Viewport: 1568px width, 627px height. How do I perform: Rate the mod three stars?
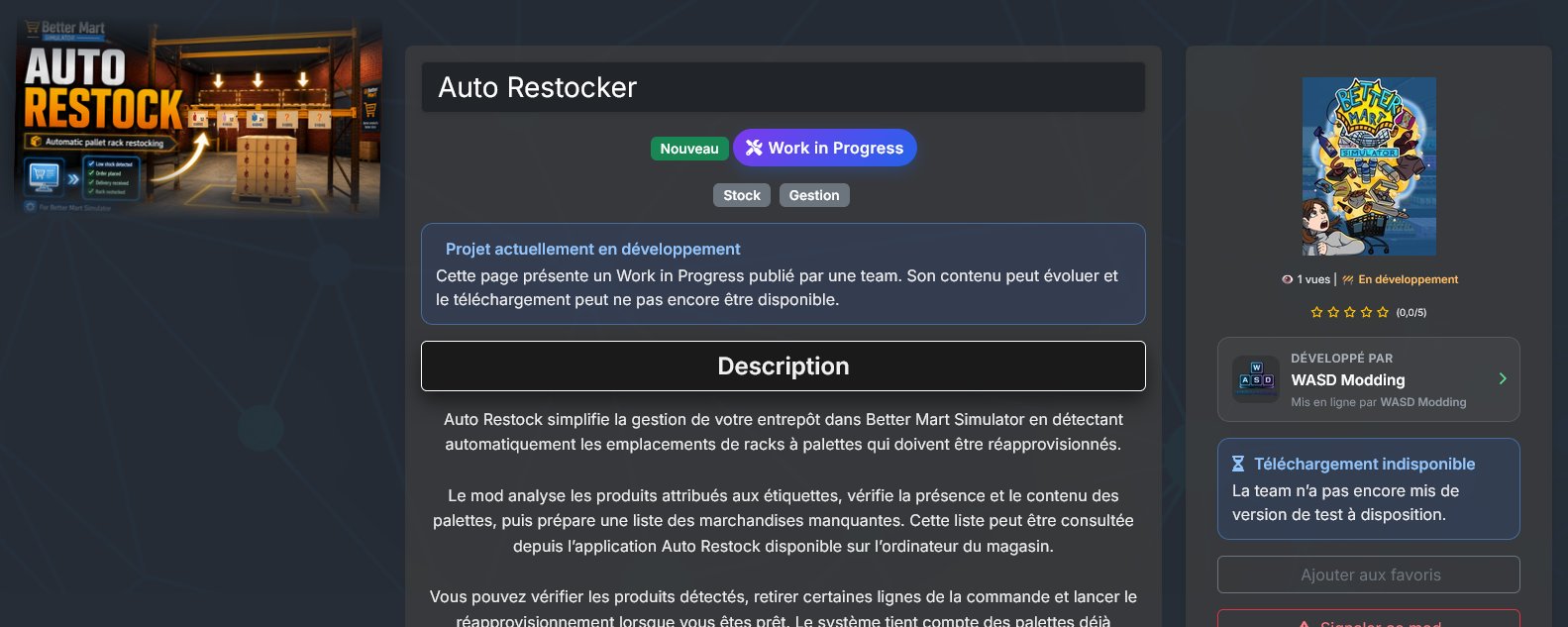tap(1350, 312)
